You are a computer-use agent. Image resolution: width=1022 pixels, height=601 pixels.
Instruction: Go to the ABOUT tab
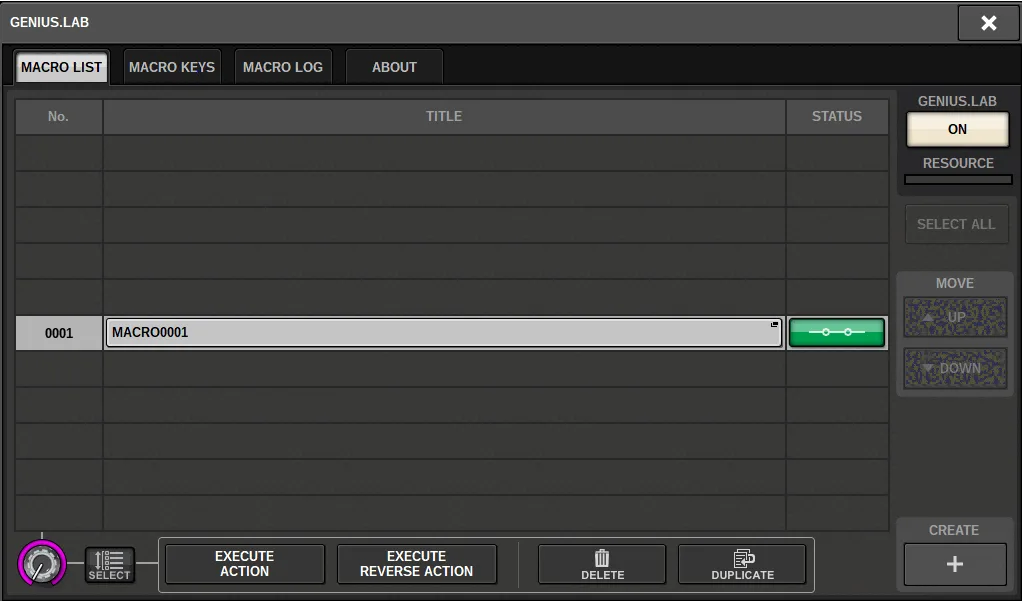click(394, 67)
